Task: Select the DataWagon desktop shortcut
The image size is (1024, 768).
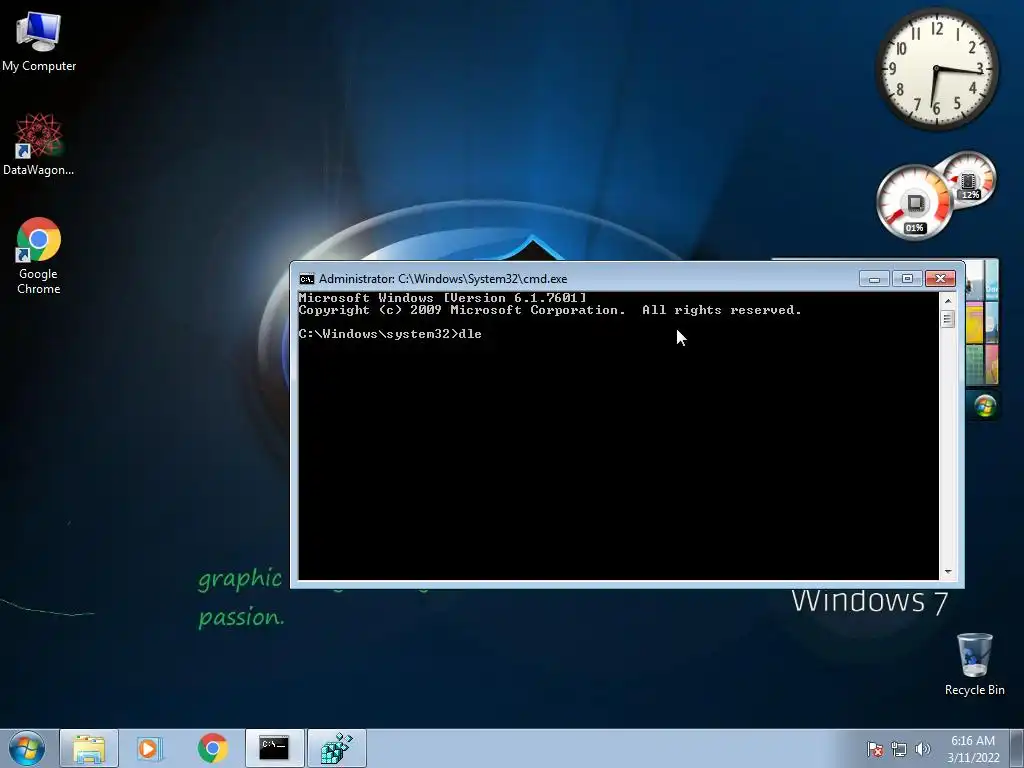Action: (x=39, y=144)
